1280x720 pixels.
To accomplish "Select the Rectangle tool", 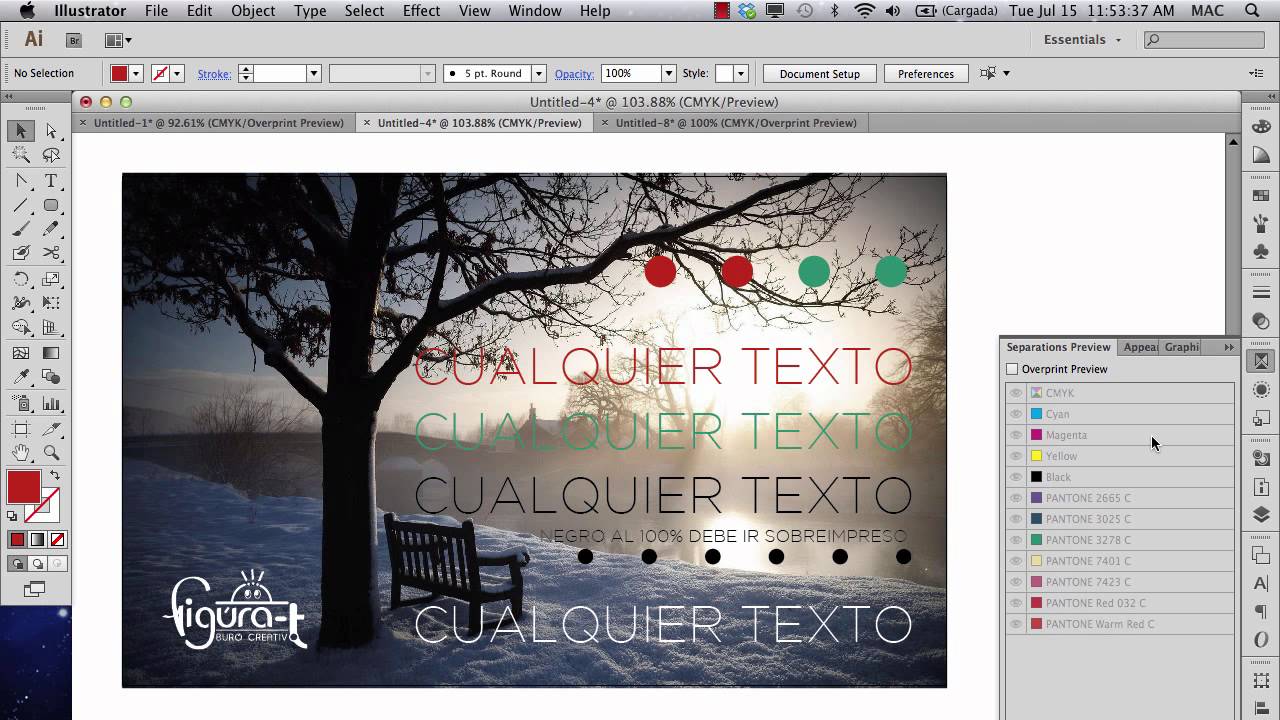I will pos(51,205).
